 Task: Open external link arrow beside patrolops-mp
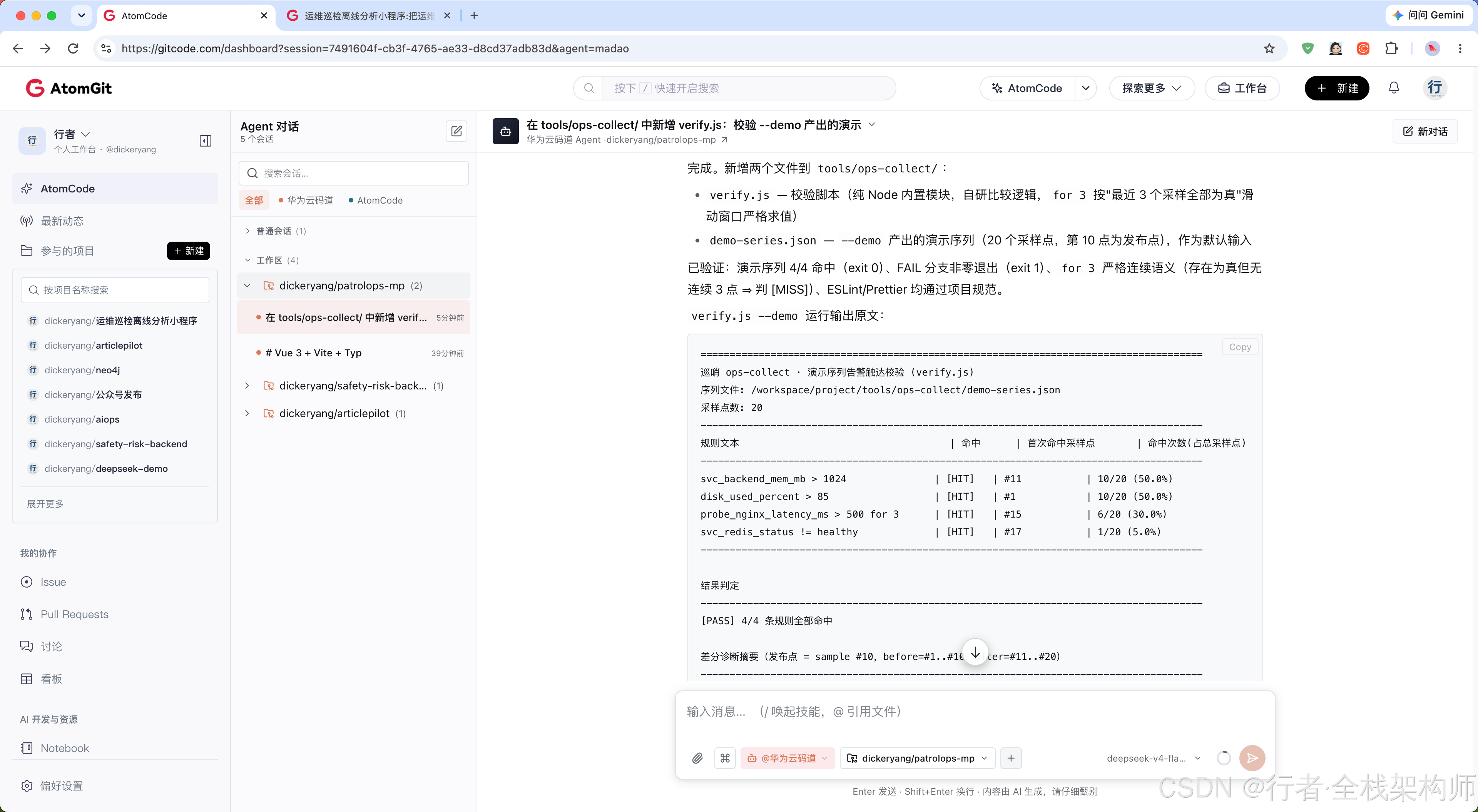click(x=725, y=139)
